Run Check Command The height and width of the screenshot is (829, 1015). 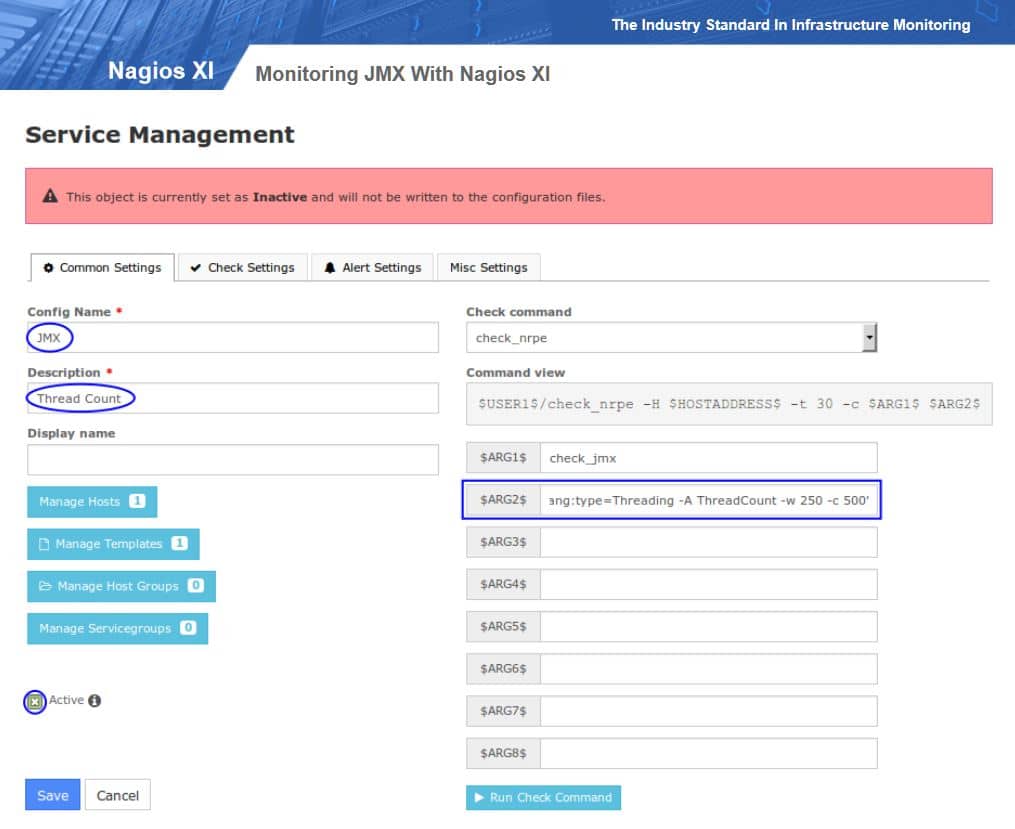[543, 797]
